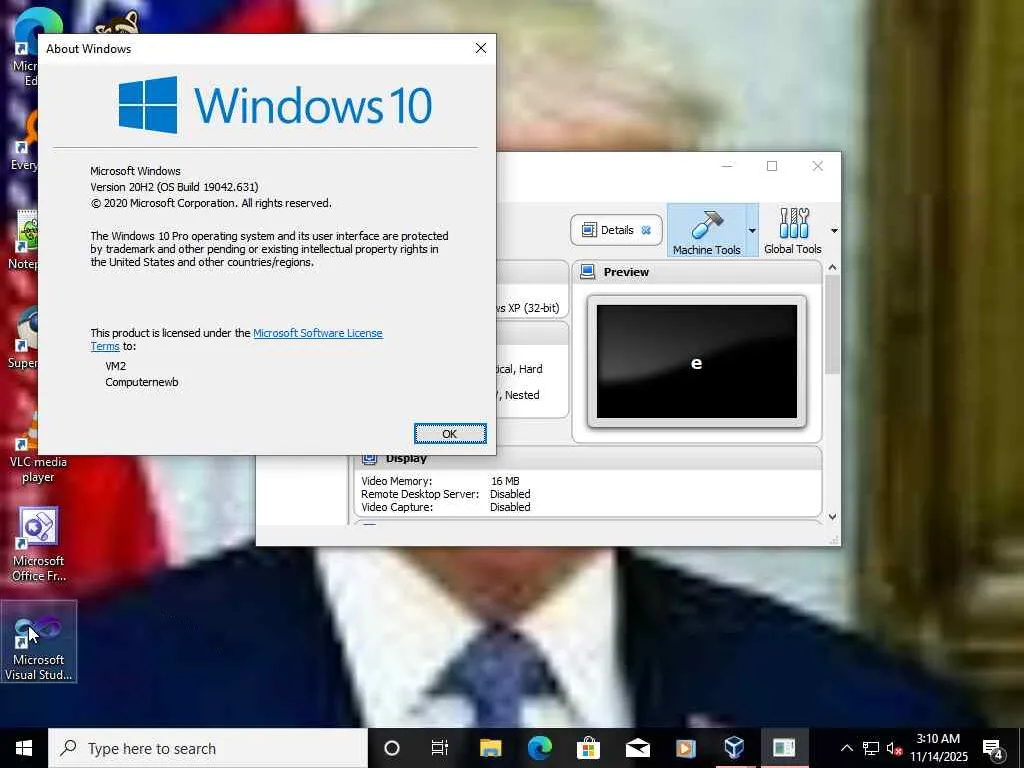Viewport: 1024px width, 768px height.
Task: Open the Microsoft Edge desktop shortcut
Action: click(x=25, y=47)
